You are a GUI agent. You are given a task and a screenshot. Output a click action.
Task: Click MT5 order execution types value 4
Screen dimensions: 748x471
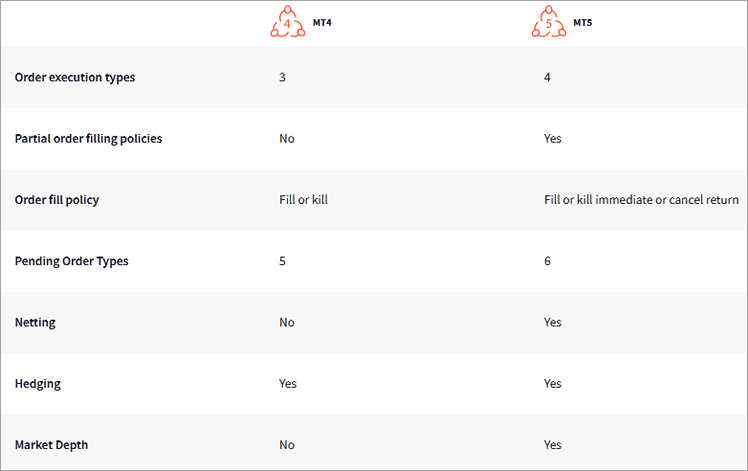(547, 77)
